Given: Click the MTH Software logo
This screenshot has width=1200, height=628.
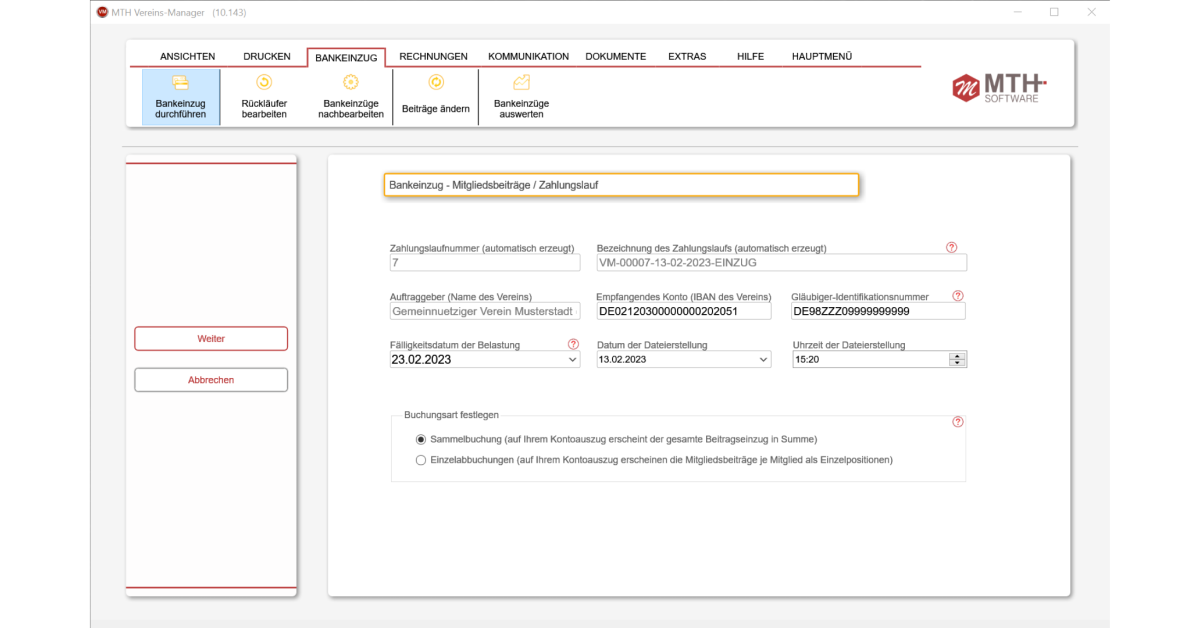Looking at the screenshot, I should coord(999,87).
